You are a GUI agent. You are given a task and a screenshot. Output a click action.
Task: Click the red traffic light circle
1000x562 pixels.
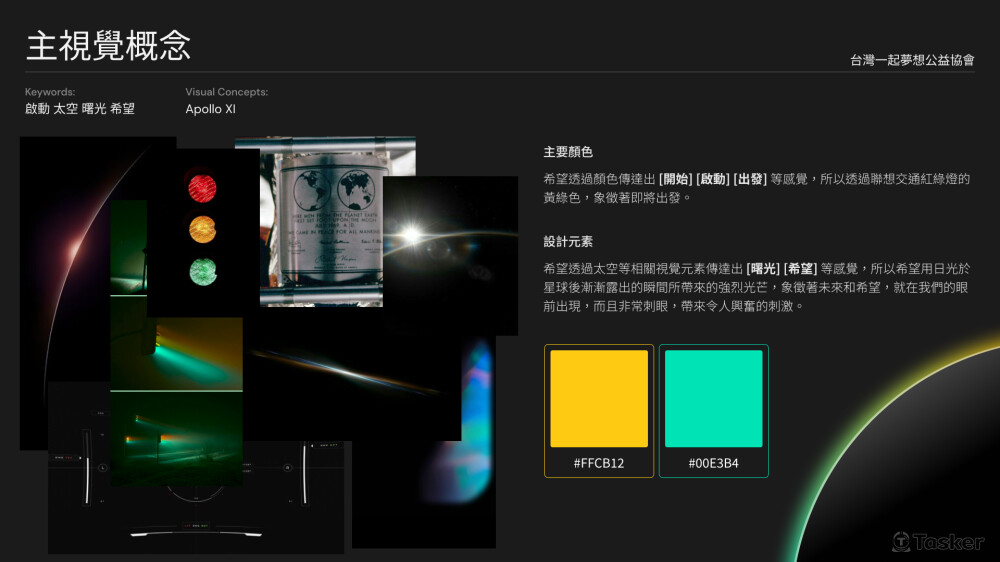[x=202, y=187]
